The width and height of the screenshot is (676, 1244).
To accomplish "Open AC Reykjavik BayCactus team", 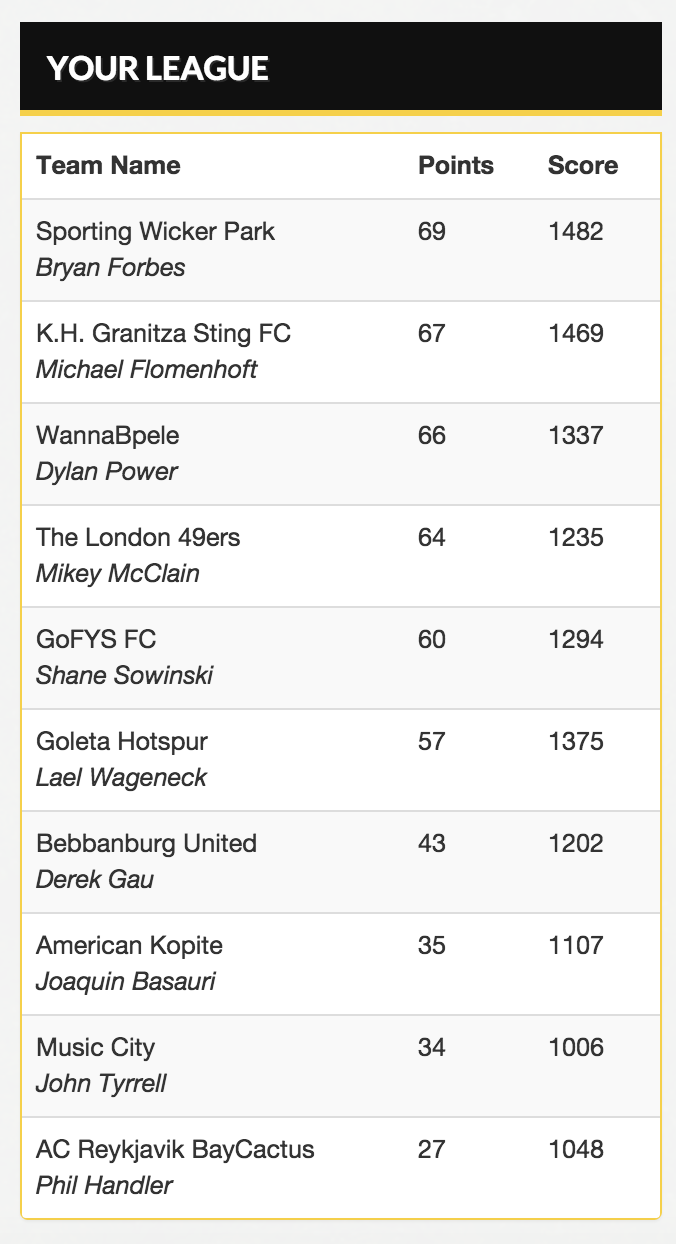I will (175, 1149).
